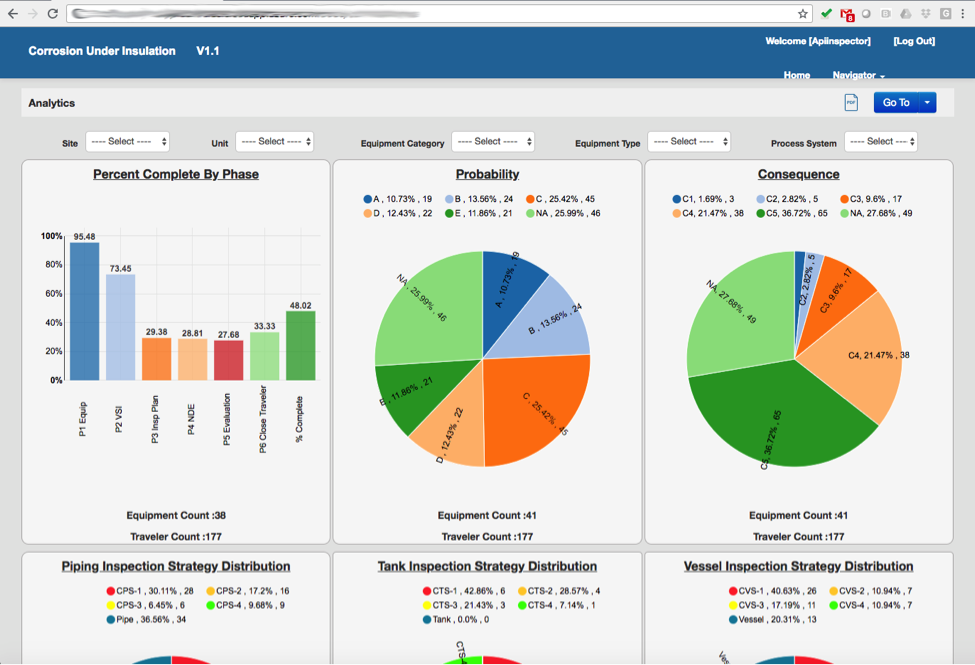Toggle Consequence legend item C1, 1.69%
975x665 pixels.
[x=703, y=199]
